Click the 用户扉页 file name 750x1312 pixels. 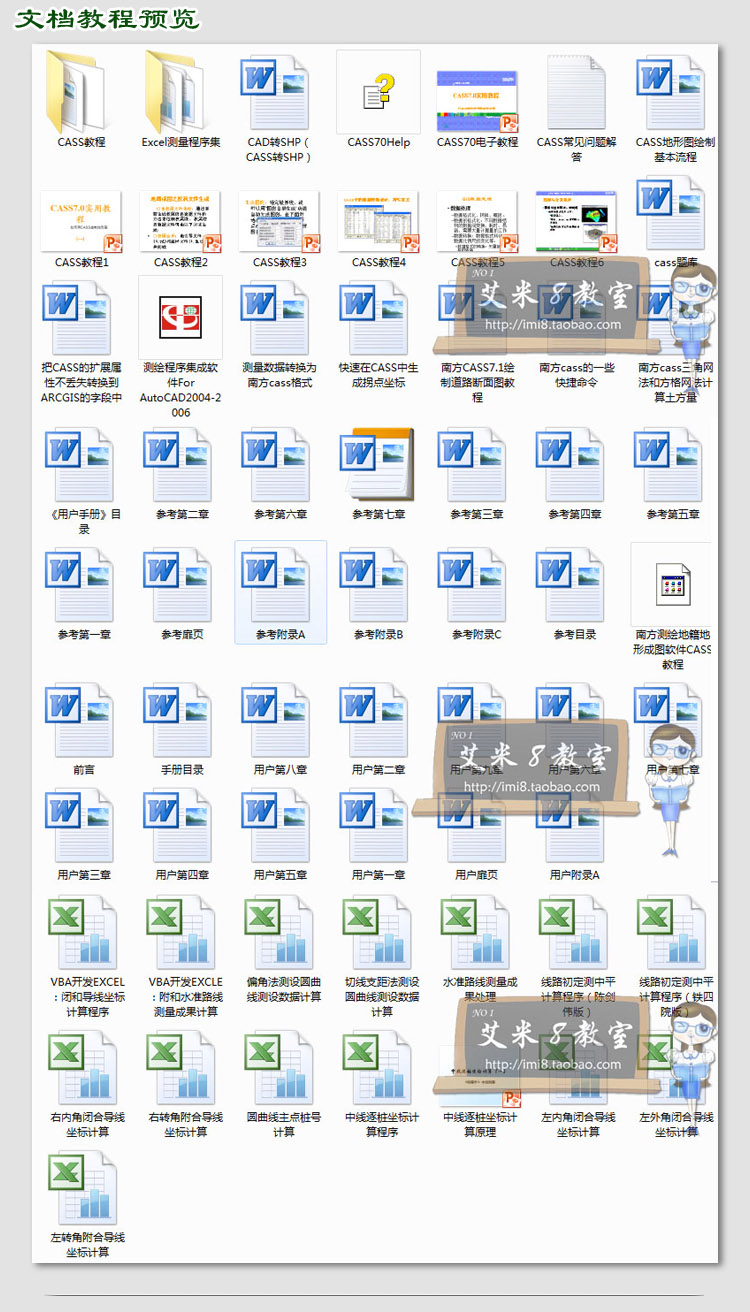pos(476,875)
